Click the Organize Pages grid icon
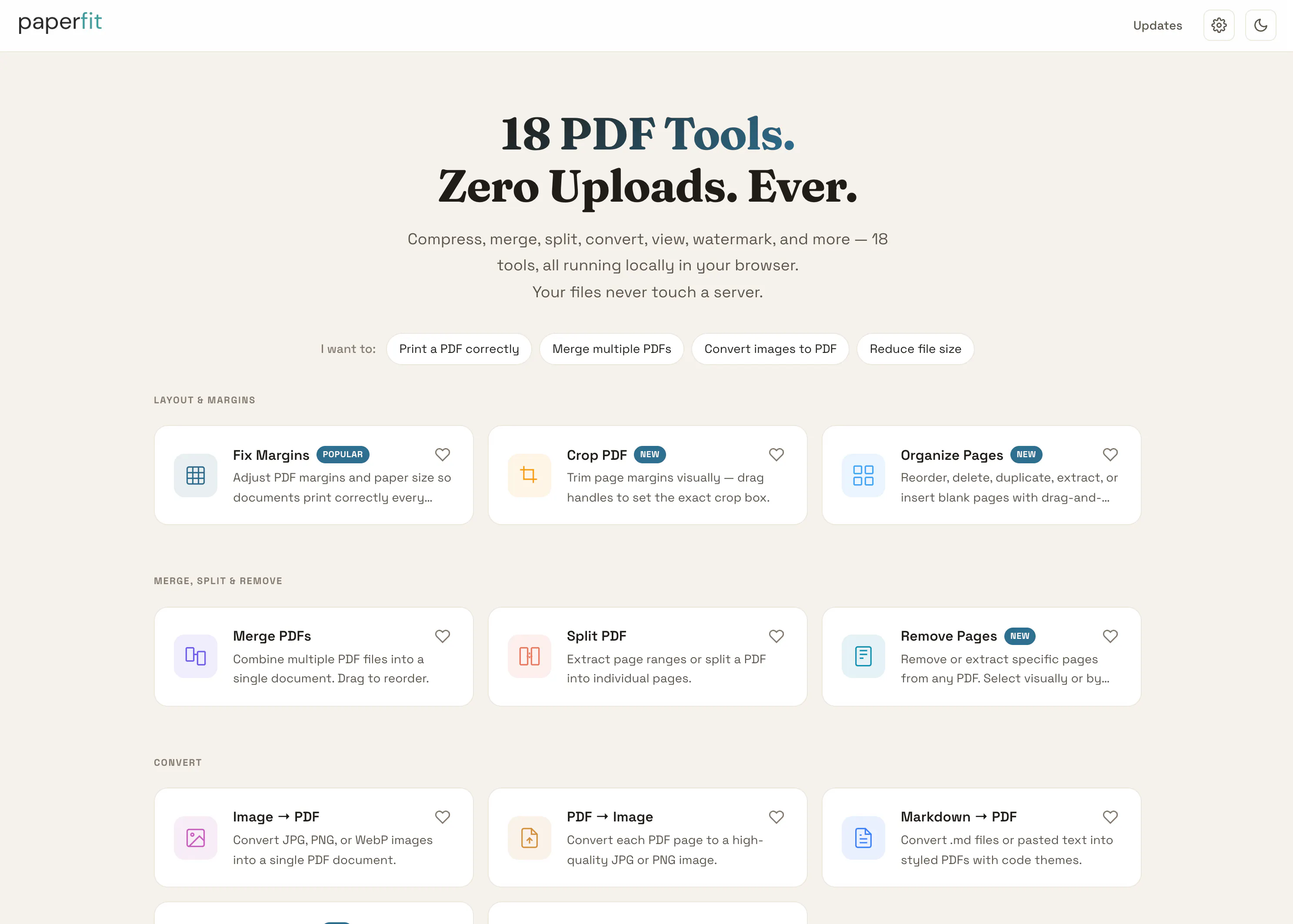 tap(863, 475)
